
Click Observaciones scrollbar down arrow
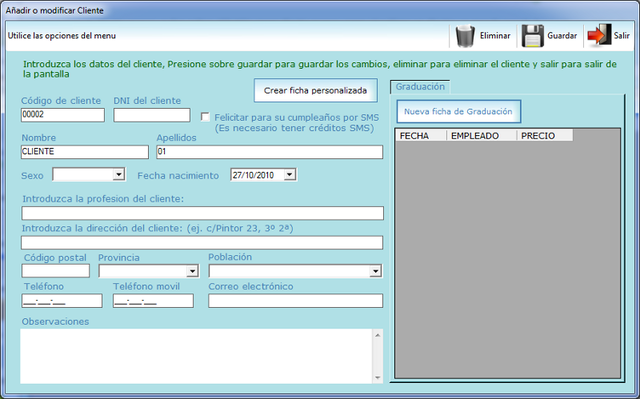pyautogui.click(x=378, y=378)
